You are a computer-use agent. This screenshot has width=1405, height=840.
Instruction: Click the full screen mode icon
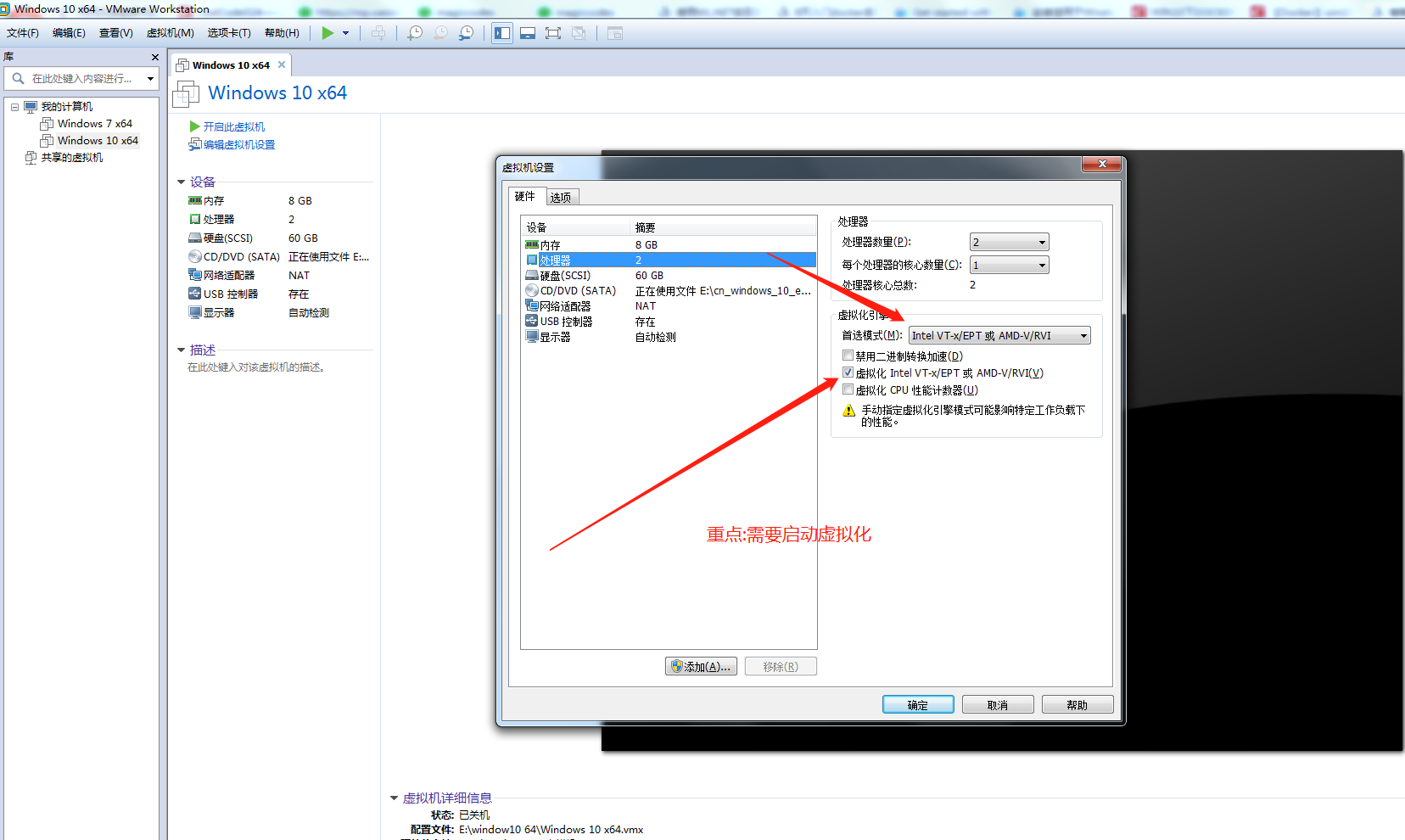click(x=553, y=33)
